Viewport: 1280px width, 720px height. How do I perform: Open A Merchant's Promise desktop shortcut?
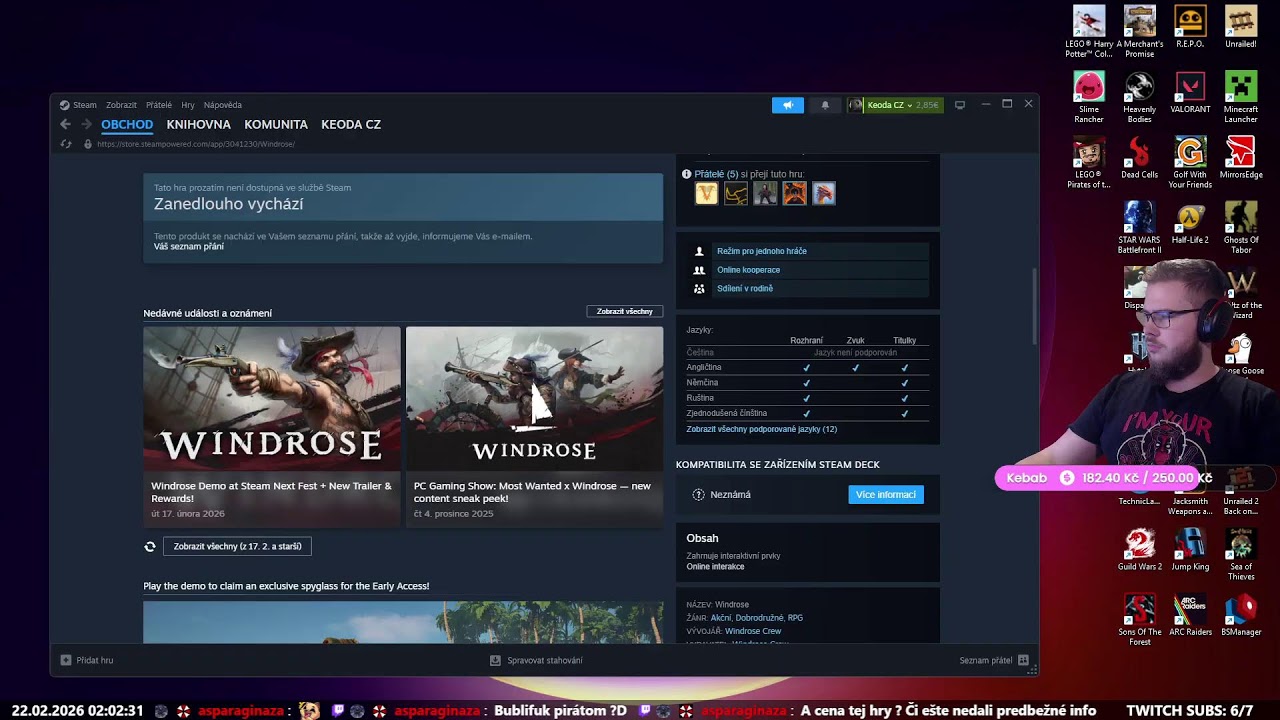(1140, 32)
